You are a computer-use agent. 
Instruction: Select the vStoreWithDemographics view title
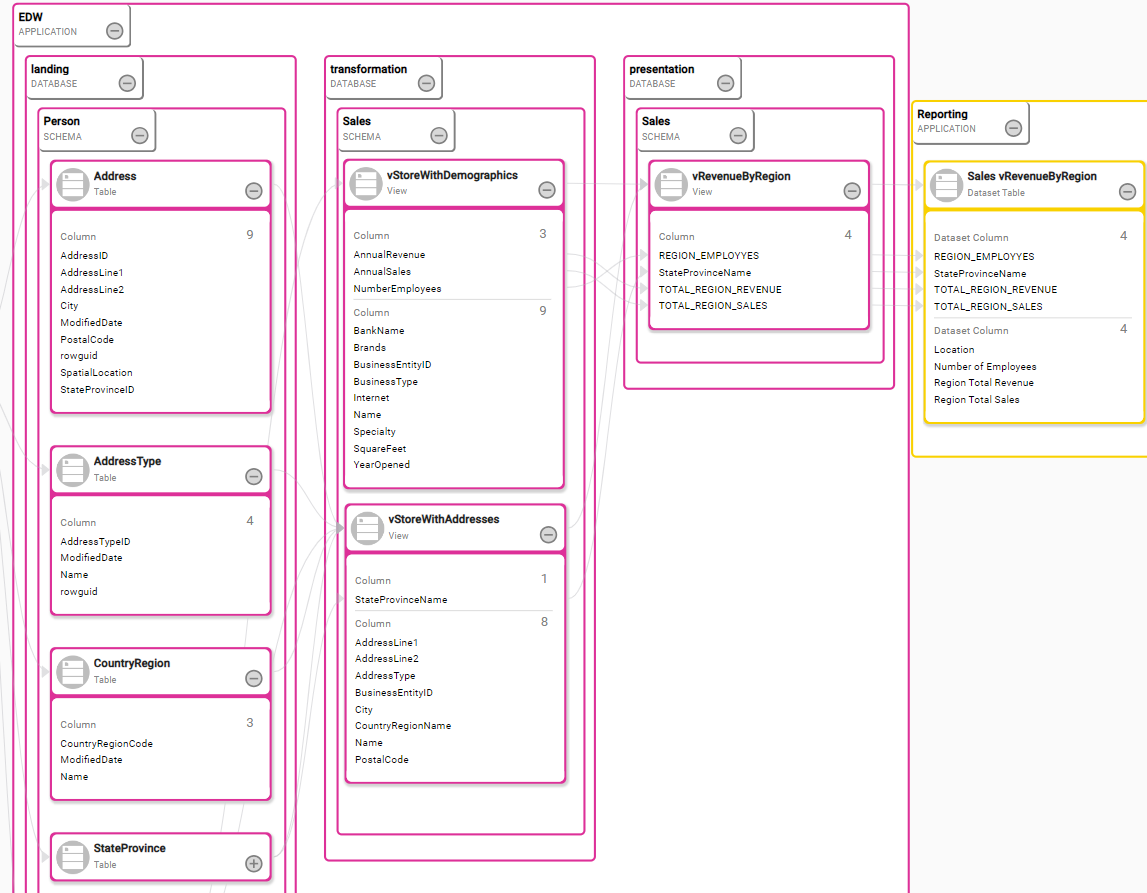pyautogui.click(x=452, y=176)
